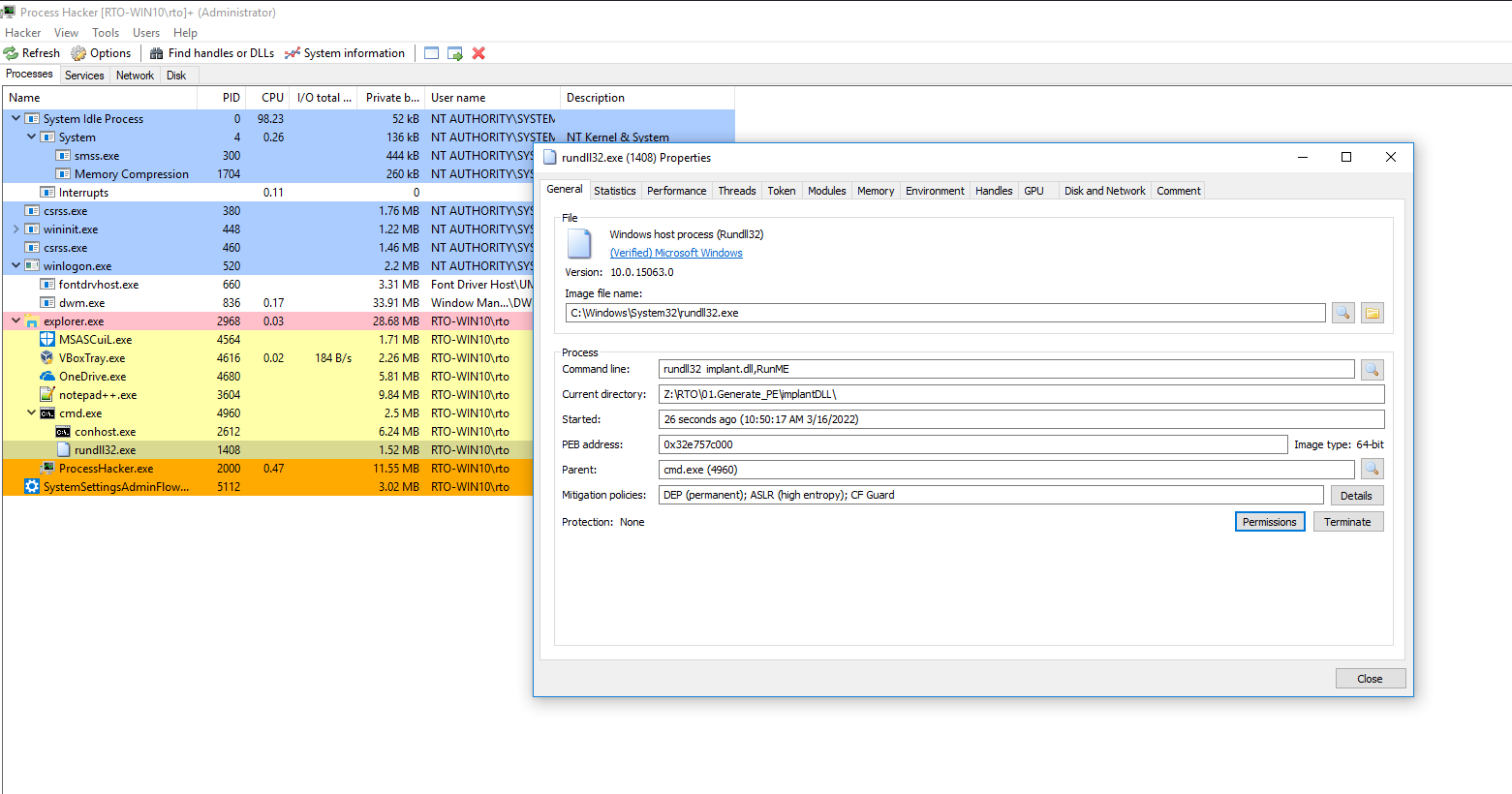Expand the wininit.exe process tree
1512x794 pixels.
15,229
